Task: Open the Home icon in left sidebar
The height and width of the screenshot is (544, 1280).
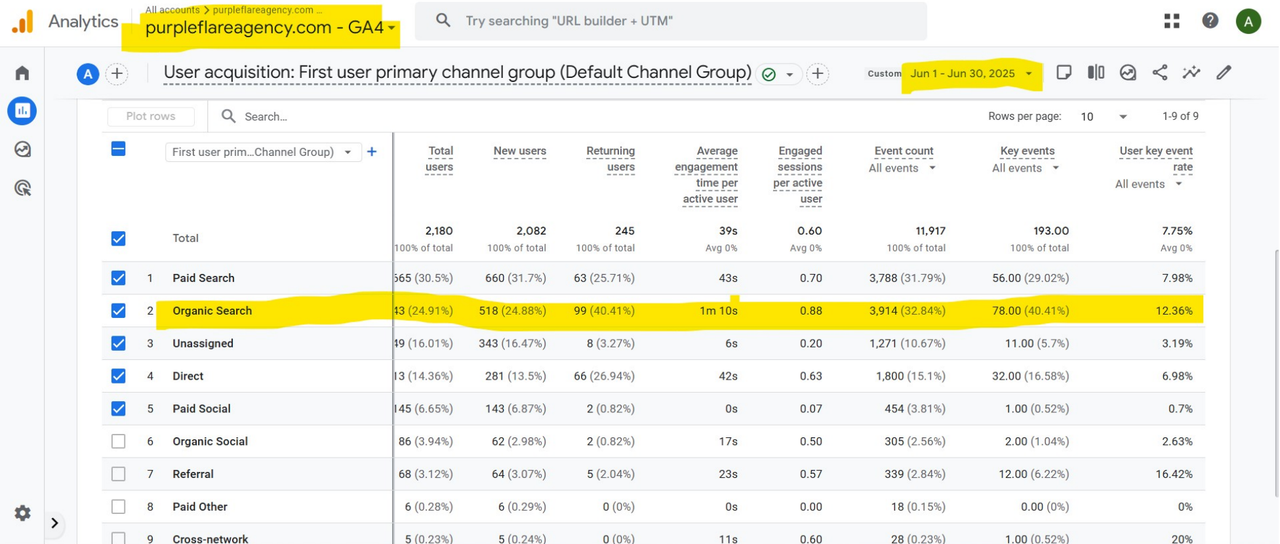Action: click(x=22, y=73)
